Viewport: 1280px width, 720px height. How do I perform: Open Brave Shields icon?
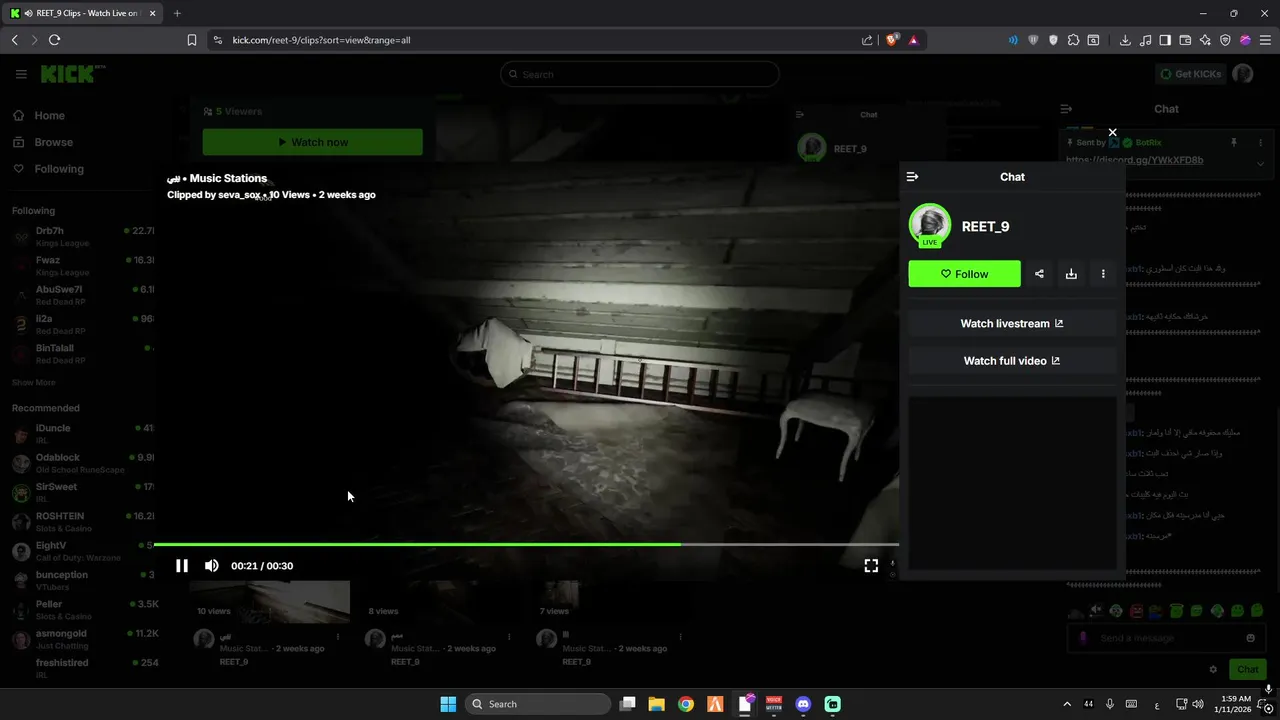point(892,40)
